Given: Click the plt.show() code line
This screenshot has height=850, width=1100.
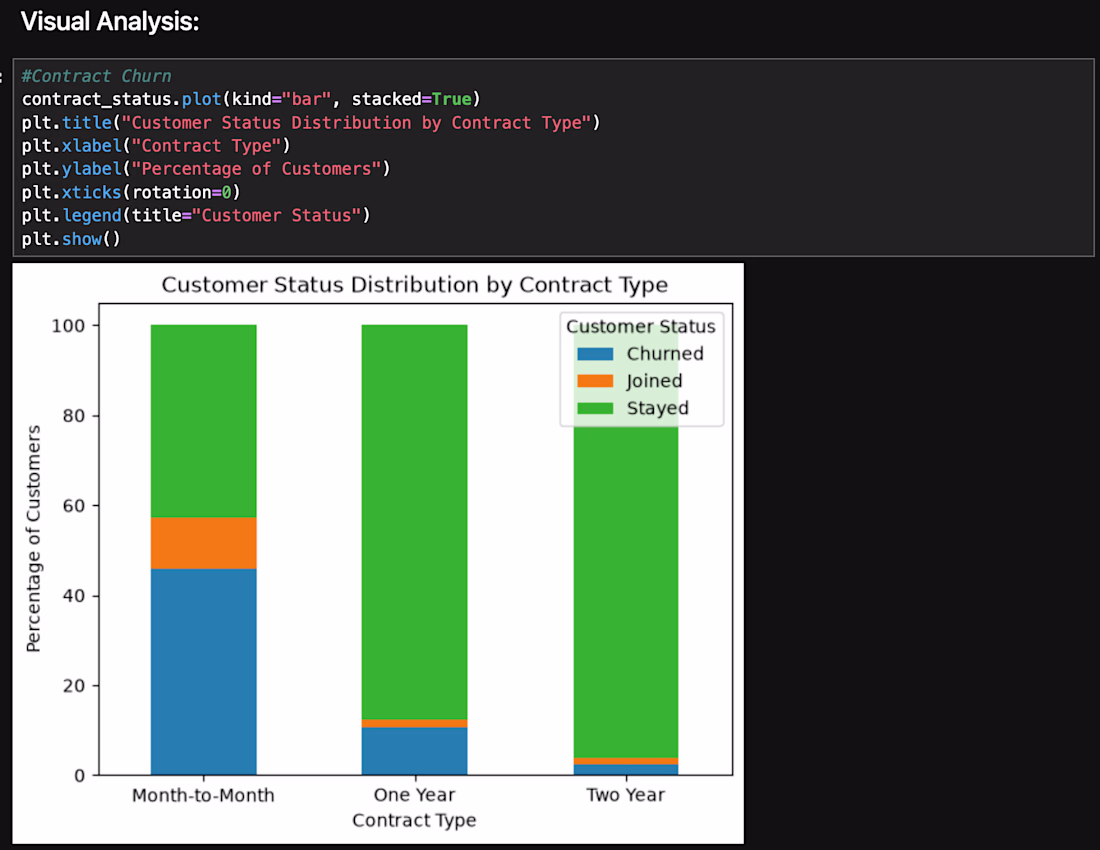Looking at the screenshot, I should pos(71,239).
